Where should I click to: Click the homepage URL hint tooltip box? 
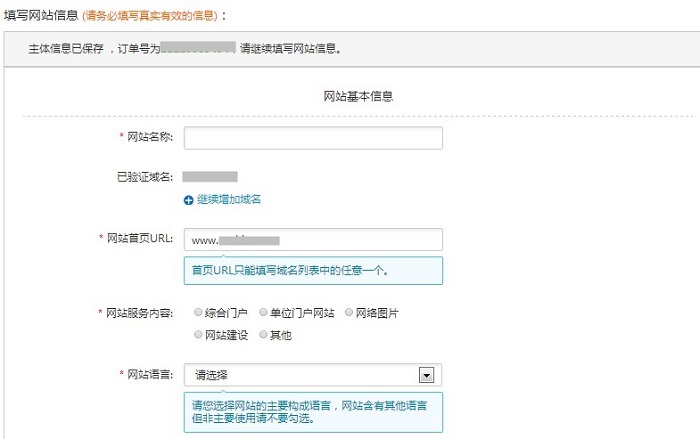[313, 270]
